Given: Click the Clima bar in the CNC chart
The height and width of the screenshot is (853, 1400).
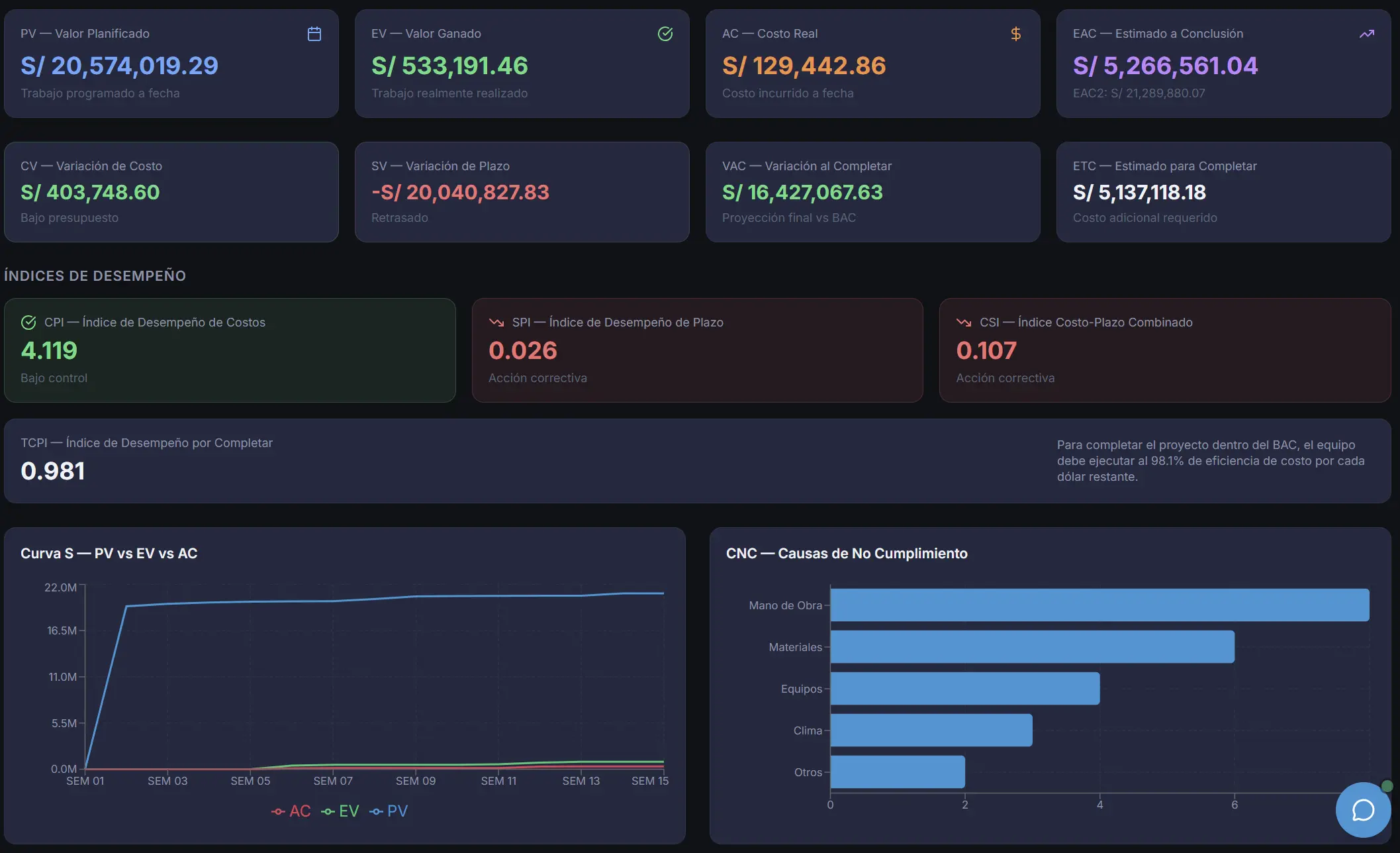Looking at the screenshot, I should click(931, 730).
